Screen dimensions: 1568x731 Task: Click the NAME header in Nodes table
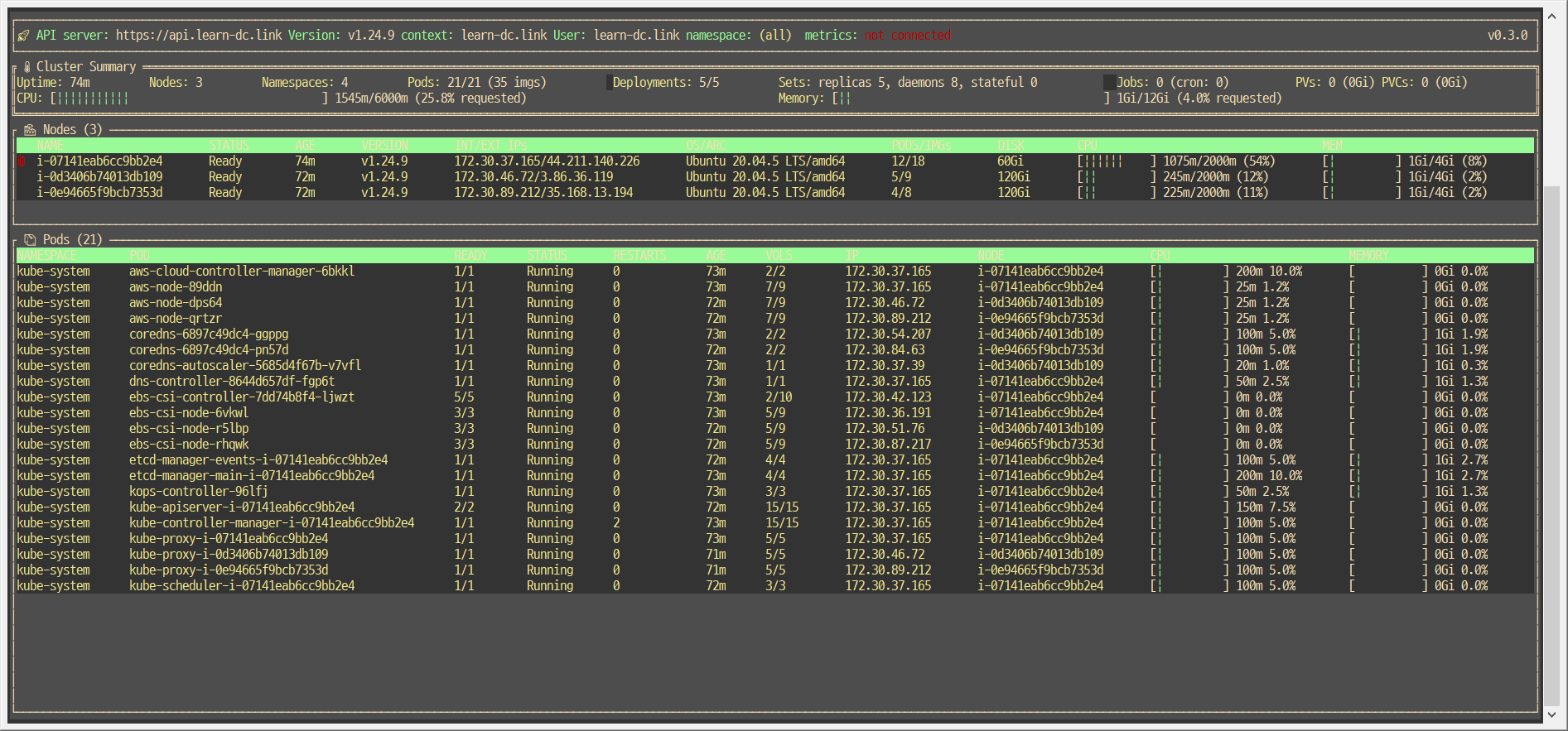pos(50,146)
